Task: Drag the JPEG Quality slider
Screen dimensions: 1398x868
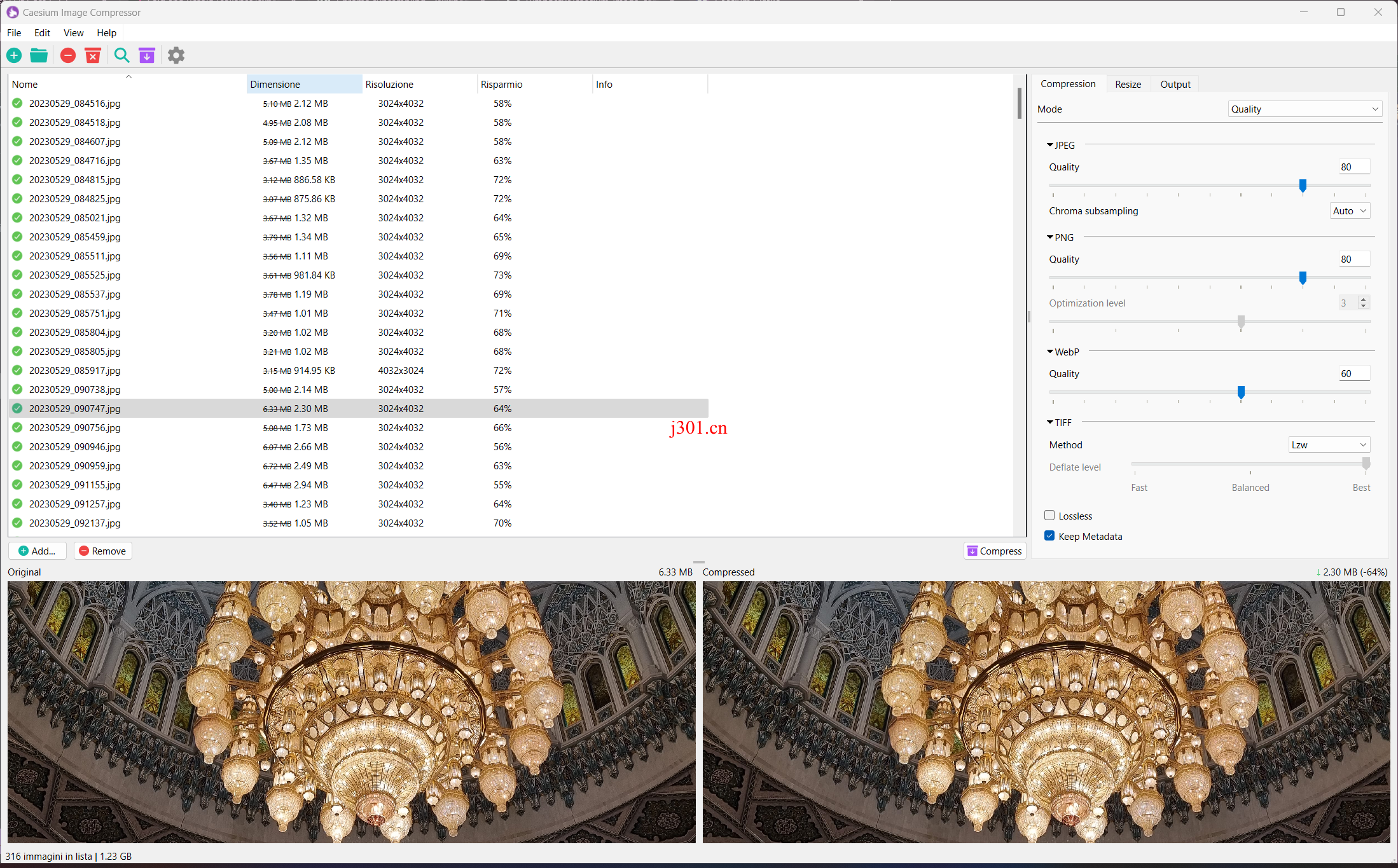Action: pyautogui.click(x=1304, y=185)
